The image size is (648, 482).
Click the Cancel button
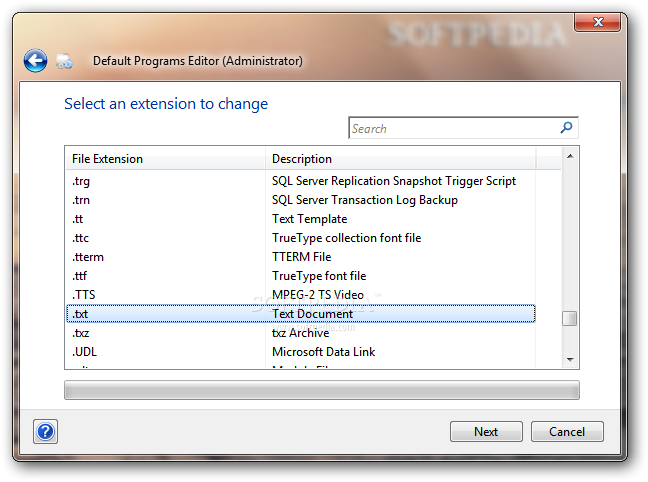point(567,432)
